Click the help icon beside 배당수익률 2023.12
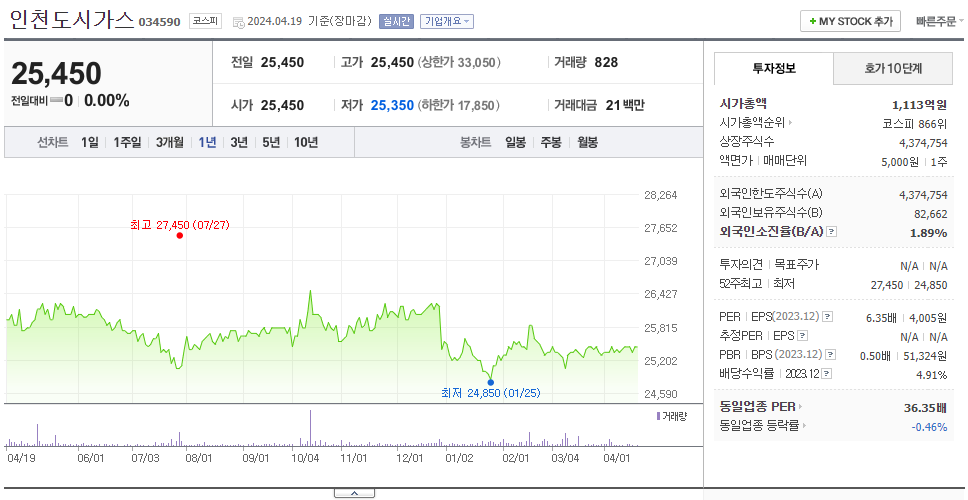This screenshot has height=500, width=968. [x=827, y=374]
